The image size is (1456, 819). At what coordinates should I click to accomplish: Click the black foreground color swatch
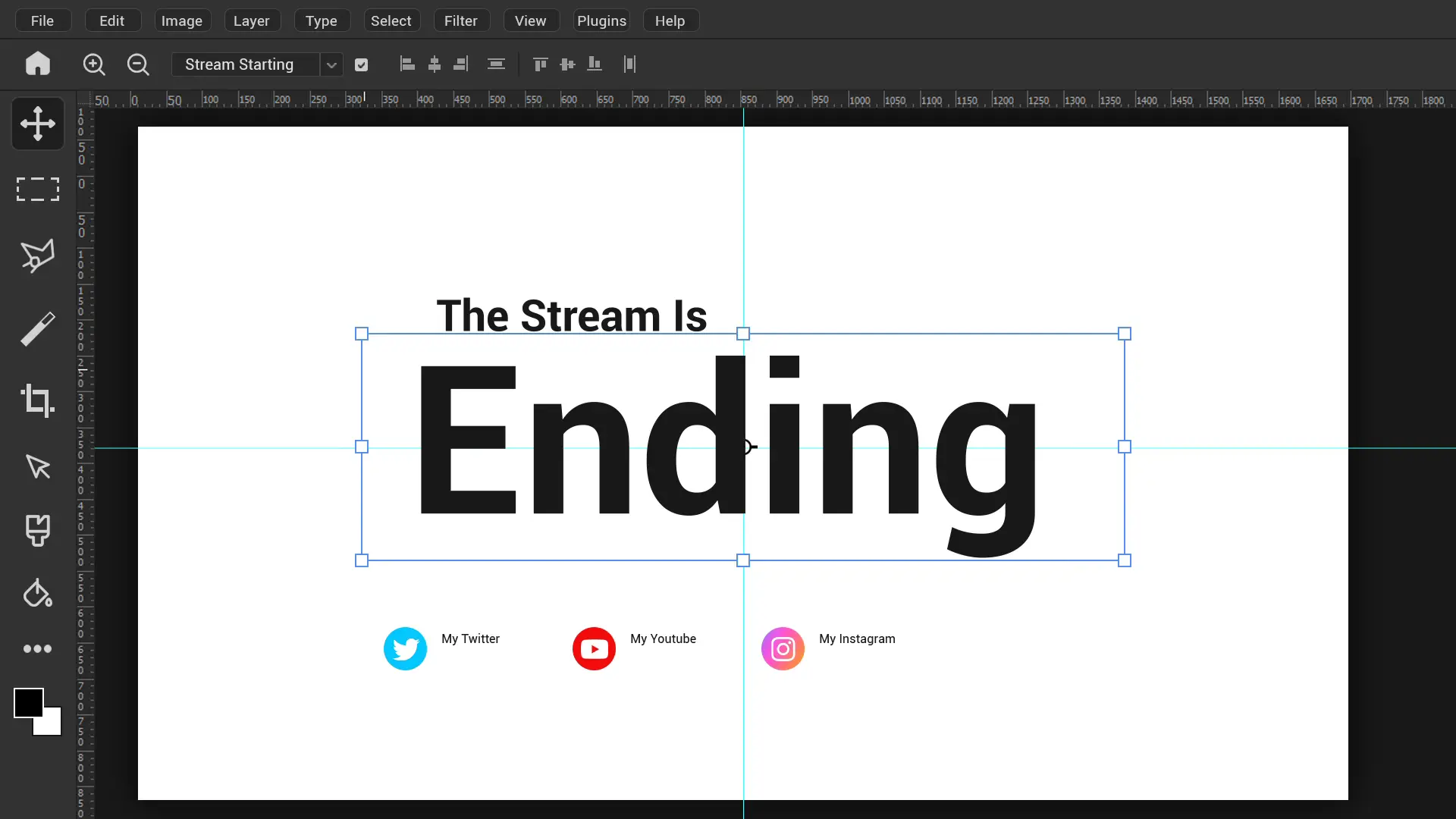pyautogui.click(x=27, y=702)
